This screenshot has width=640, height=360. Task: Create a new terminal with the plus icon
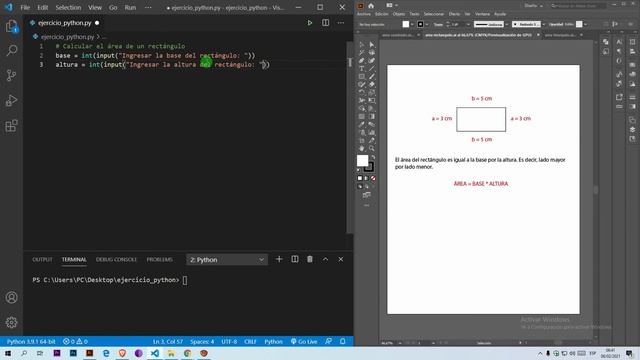279,259
